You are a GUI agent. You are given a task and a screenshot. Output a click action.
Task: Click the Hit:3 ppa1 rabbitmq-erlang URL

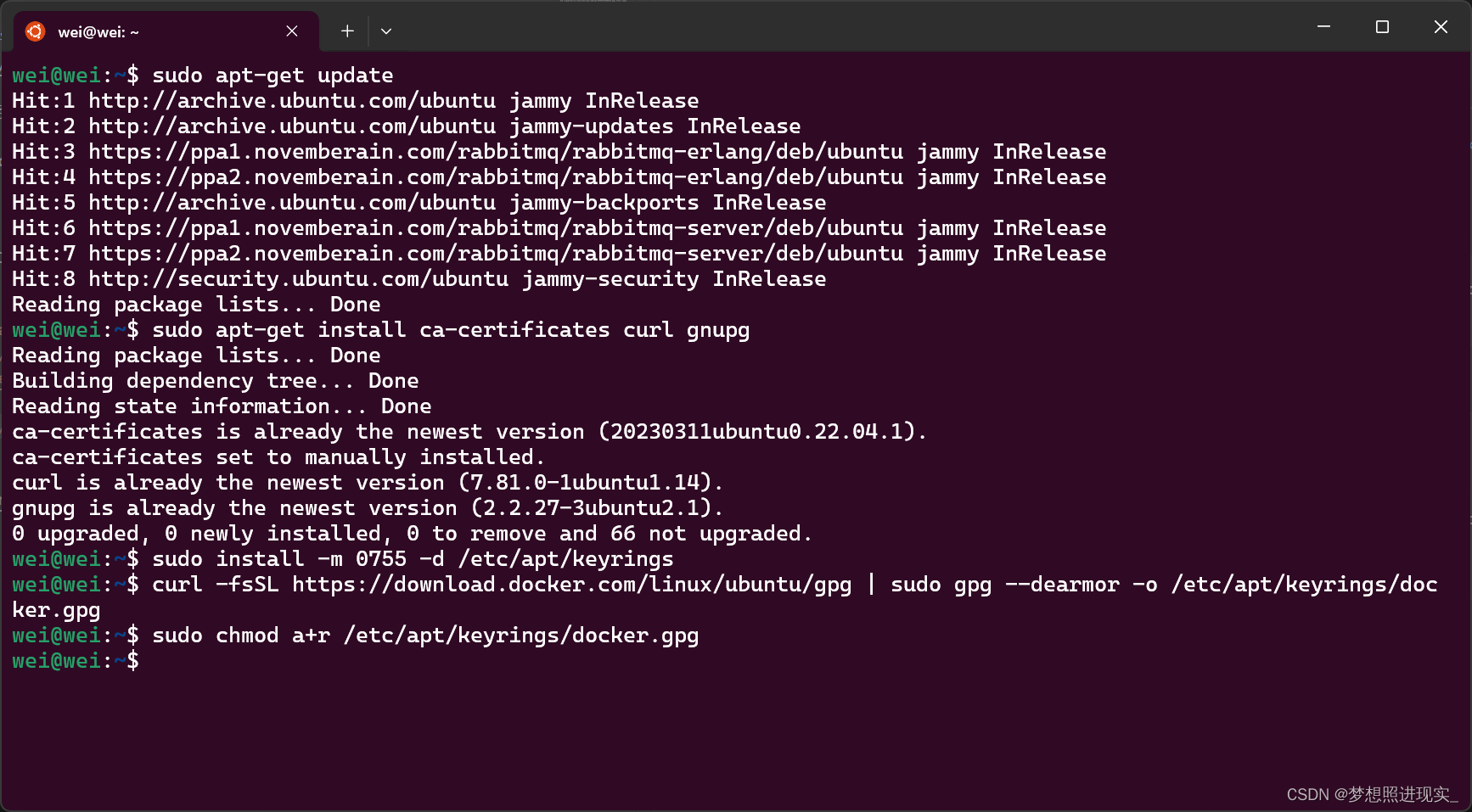[496, 152]
